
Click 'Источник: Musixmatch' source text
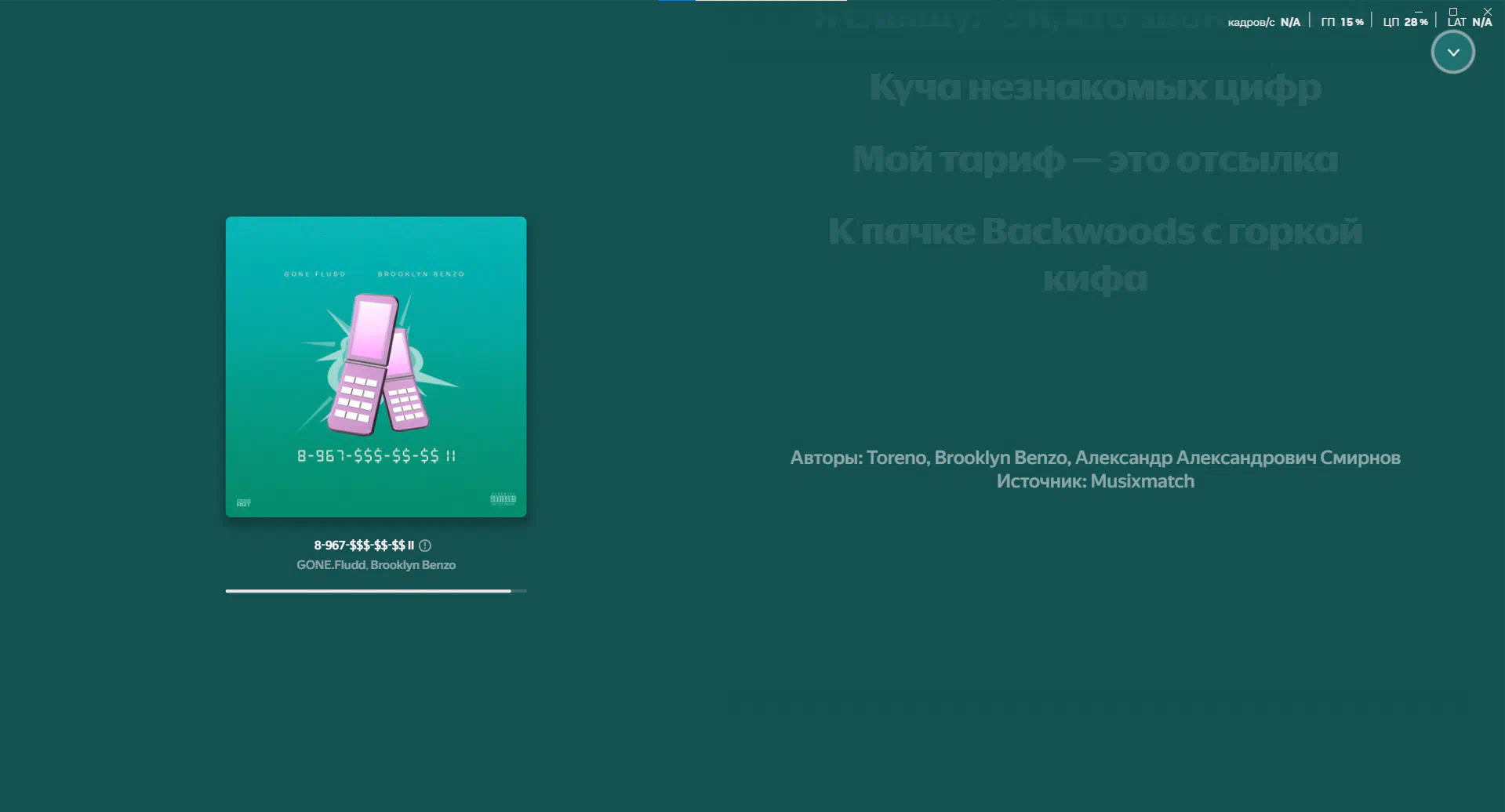(1095, 481)
